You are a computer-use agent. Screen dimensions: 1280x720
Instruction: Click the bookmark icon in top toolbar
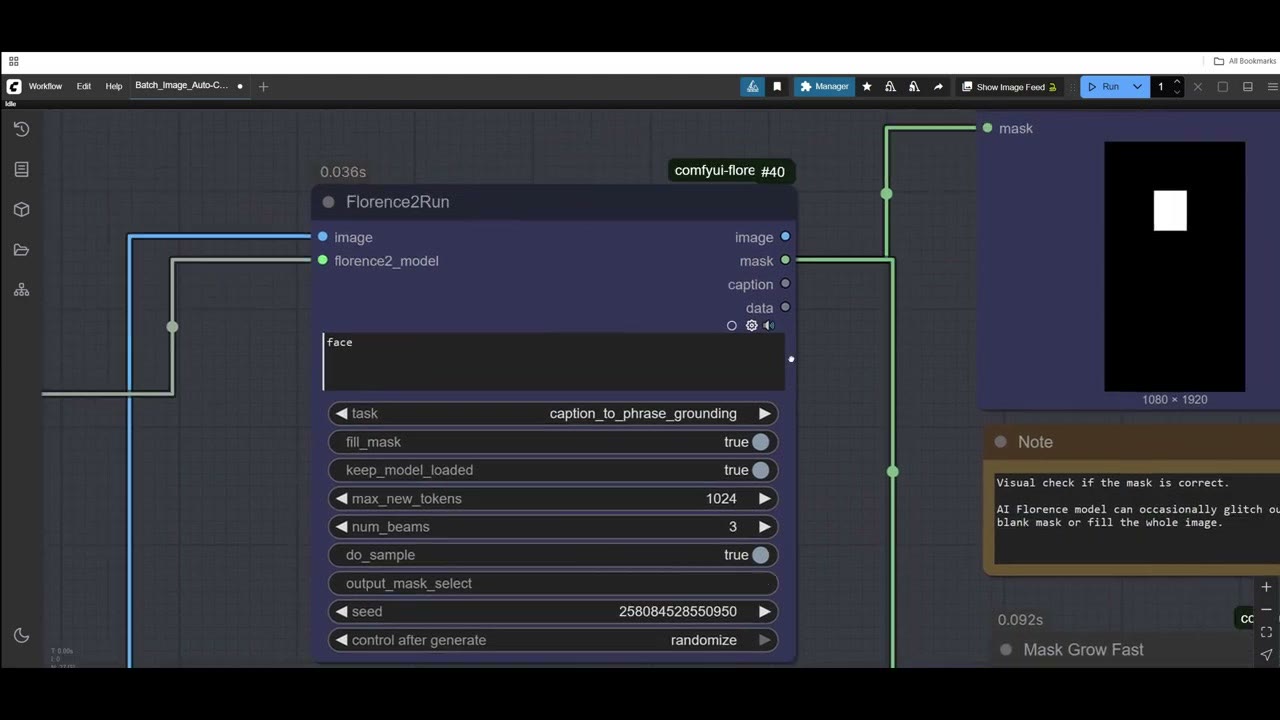click(777, 87)
